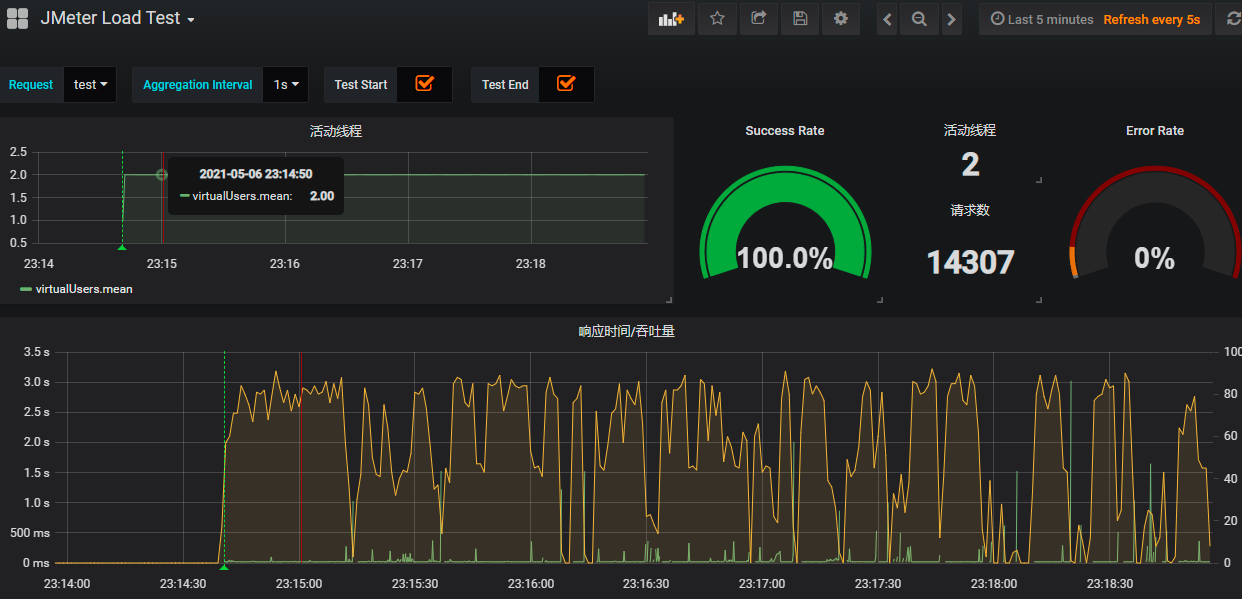
Task: Expand the Request variable dropdown
Action: pos(90,85)
